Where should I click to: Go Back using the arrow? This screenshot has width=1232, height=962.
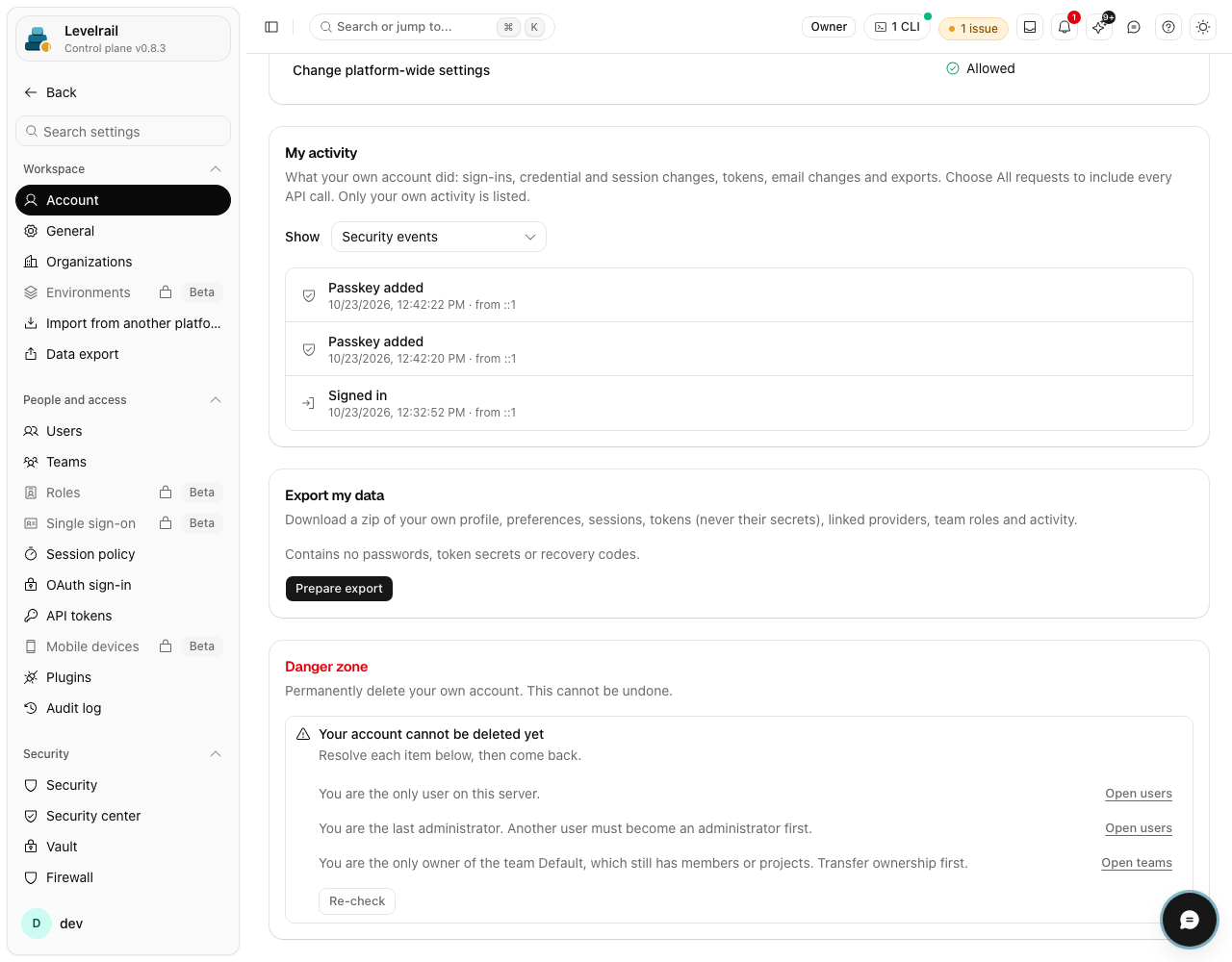50,92
